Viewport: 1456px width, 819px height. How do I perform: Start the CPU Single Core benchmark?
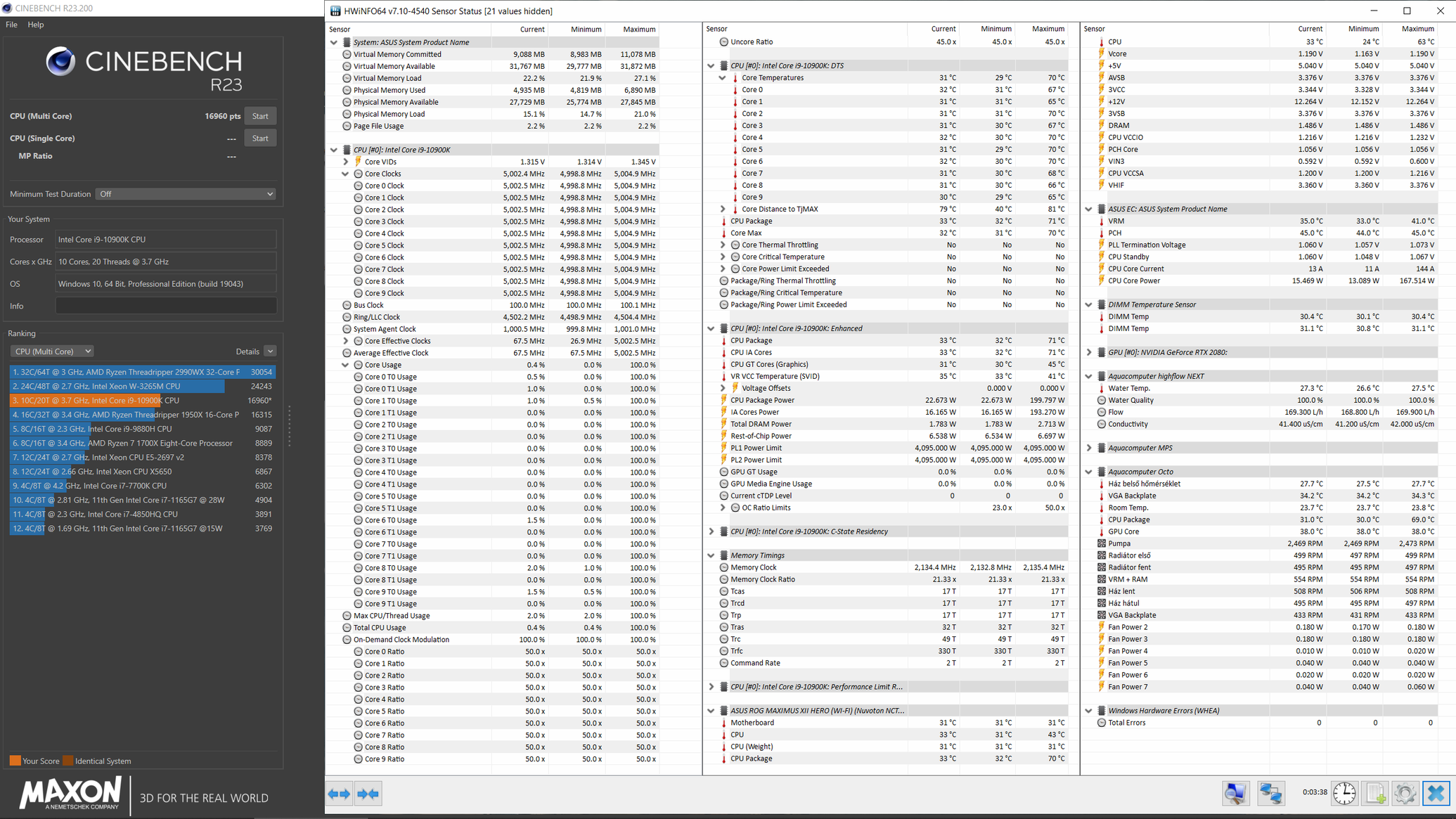[x=260, y=138]
